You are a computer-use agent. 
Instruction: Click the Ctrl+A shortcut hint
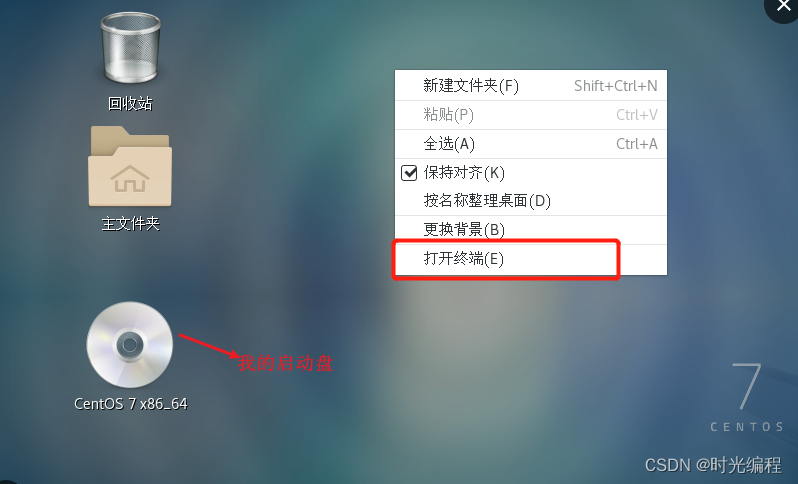point(637,144)
